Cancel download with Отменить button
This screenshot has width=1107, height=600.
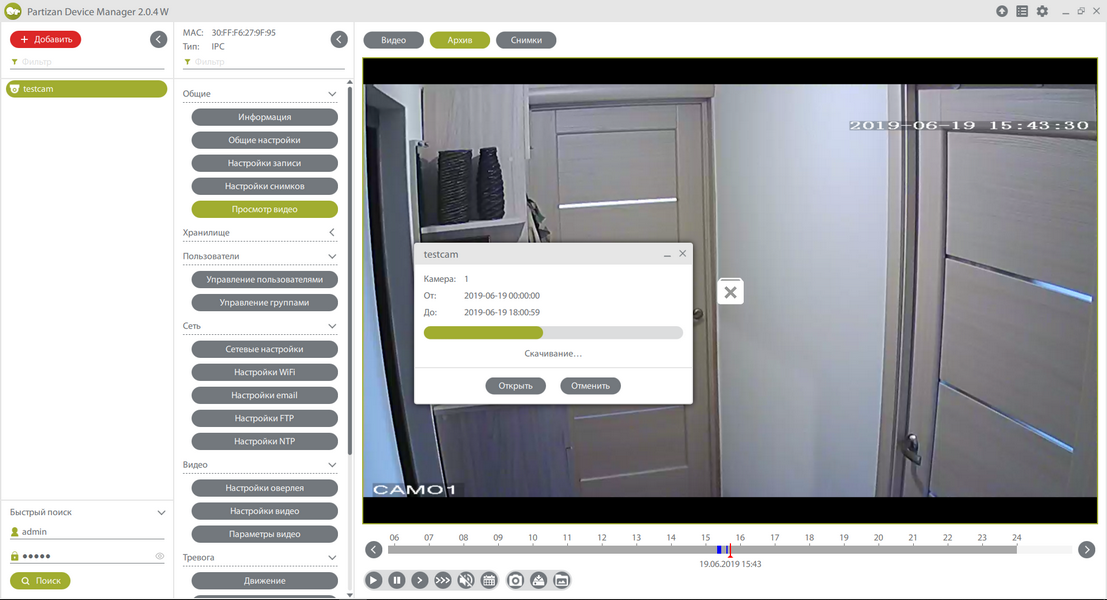[x=590, y=385]
